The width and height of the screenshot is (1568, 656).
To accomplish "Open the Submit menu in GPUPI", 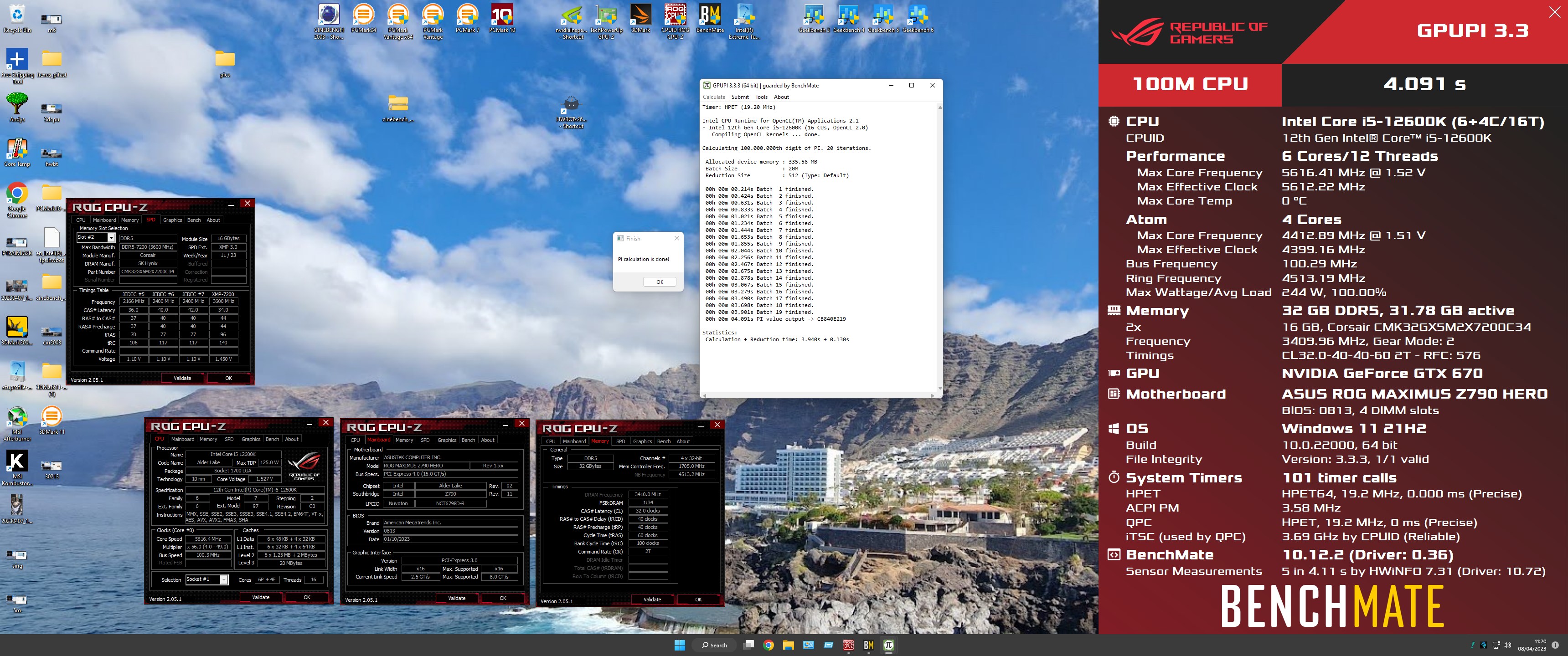I will click(740, 97).
